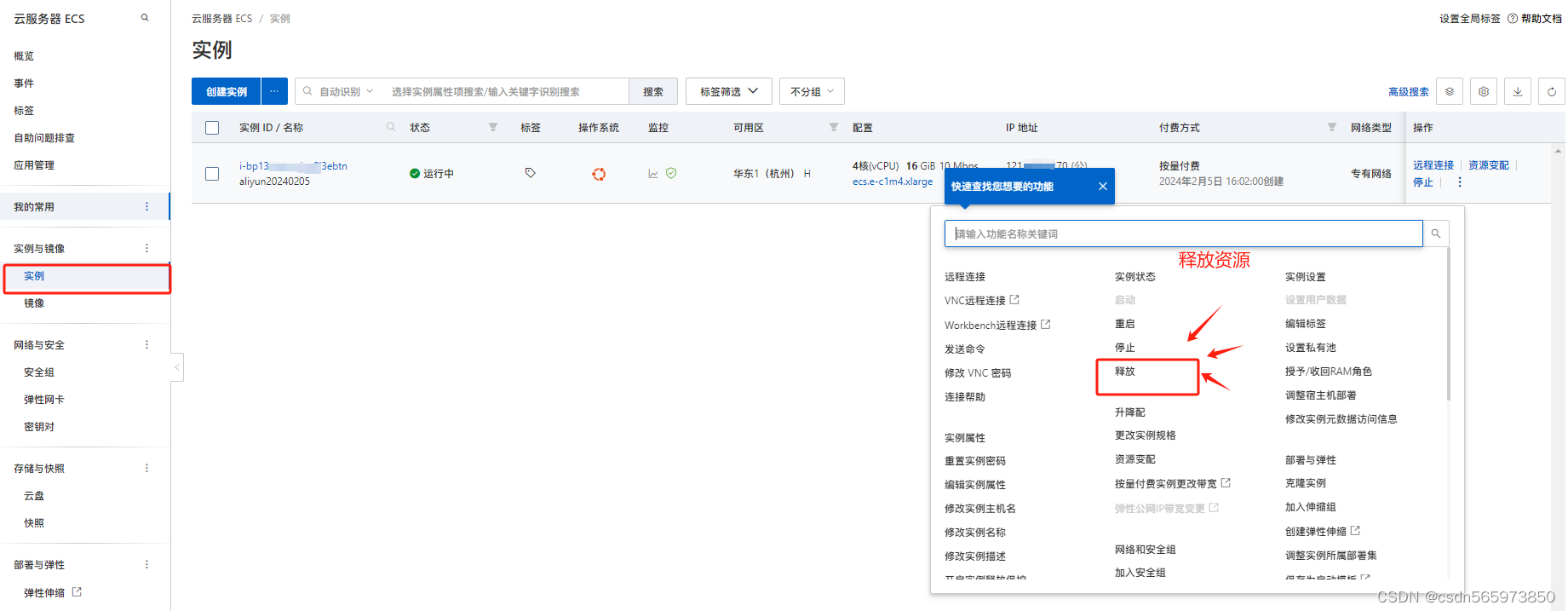Image resolution: width=1568 pixels, height=611 pixels.
Task: Select 更改实例规格 in the function menu
Action: click(x=1146, y=435)
